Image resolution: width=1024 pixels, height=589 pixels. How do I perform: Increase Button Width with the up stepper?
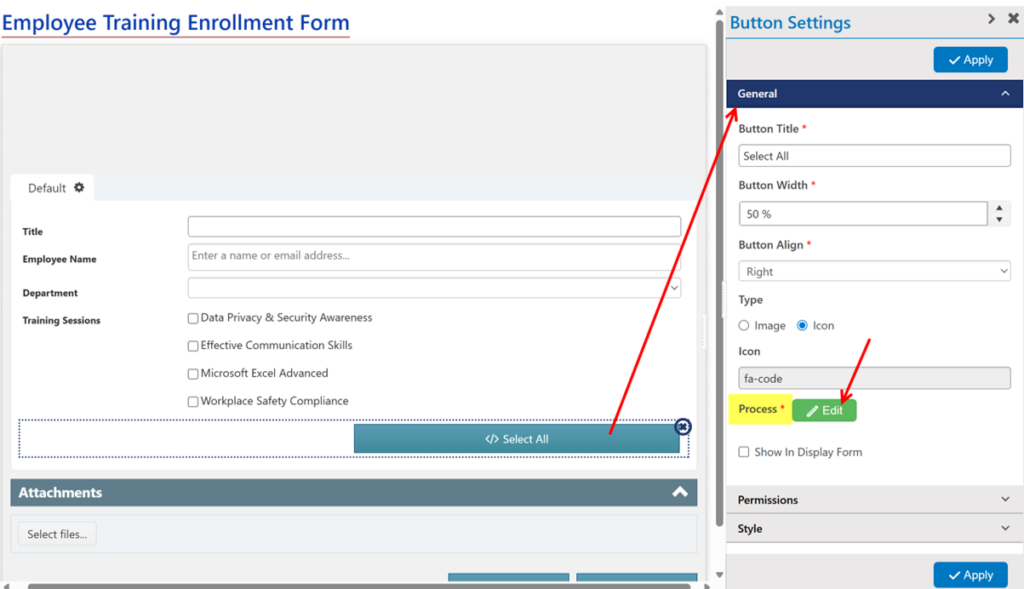[999, 208]
